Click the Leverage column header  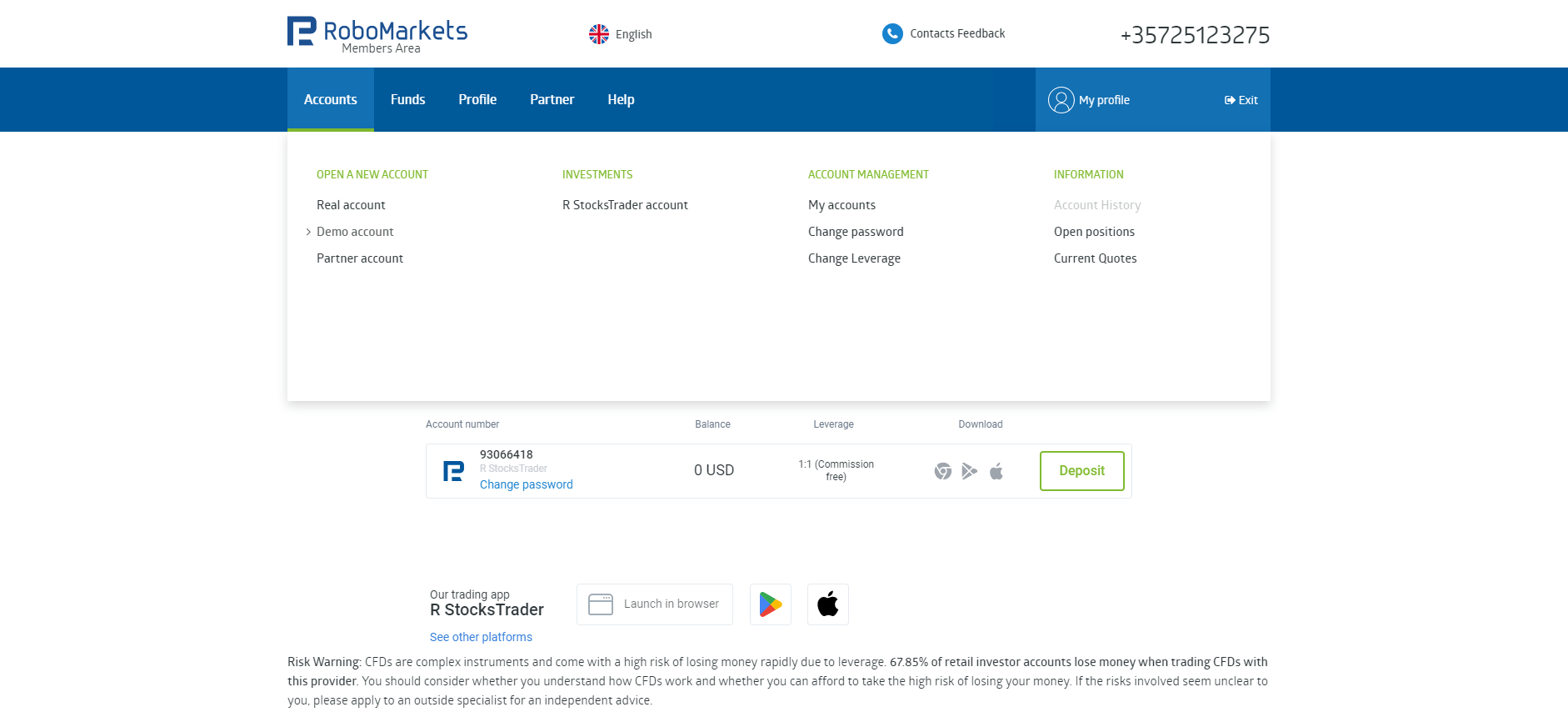(833, 424)
